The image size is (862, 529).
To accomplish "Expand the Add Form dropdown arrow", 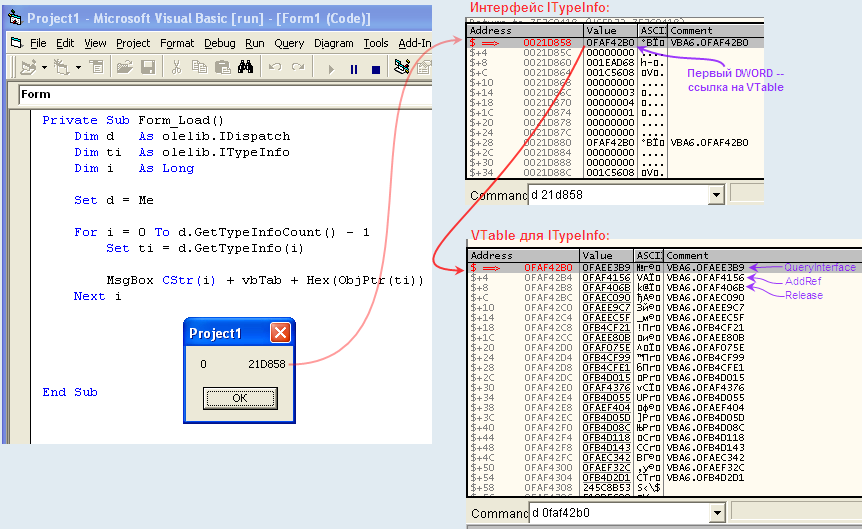I will pyautogui.click(x=77, y=68).
